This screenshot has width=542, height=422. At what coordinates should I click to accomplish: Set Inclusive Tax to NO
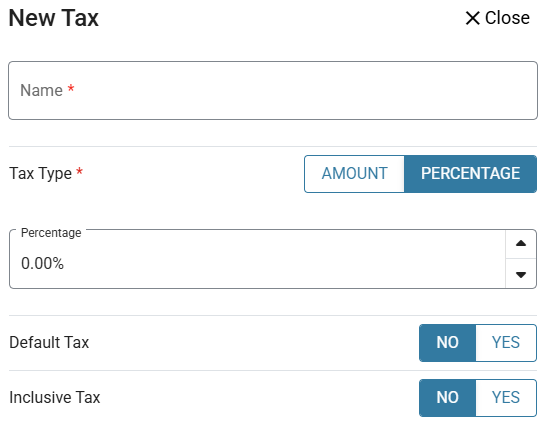pyautogui.click(x=448, y=397)
